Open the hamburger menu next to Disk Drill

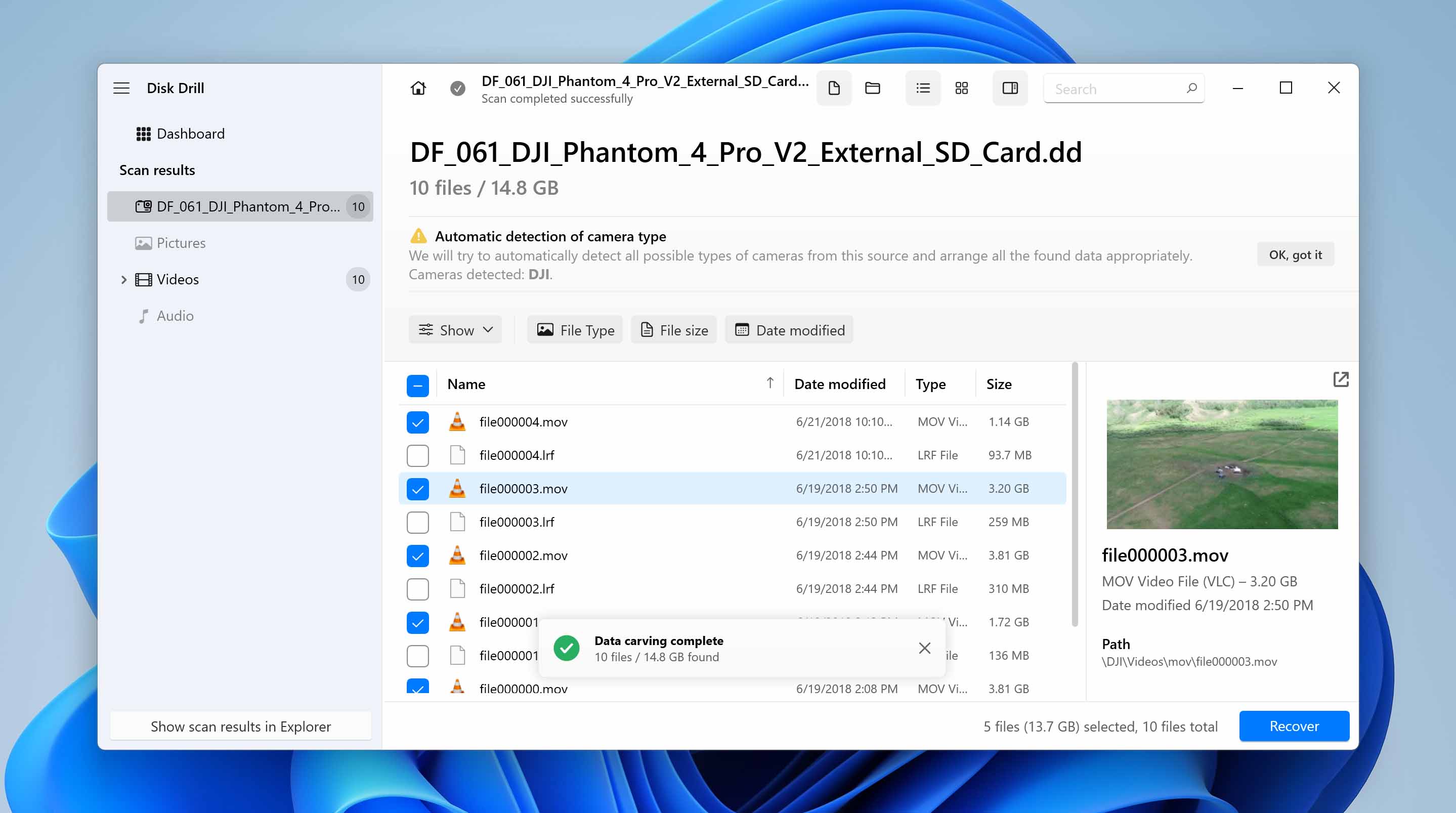(x=121, y=88)
